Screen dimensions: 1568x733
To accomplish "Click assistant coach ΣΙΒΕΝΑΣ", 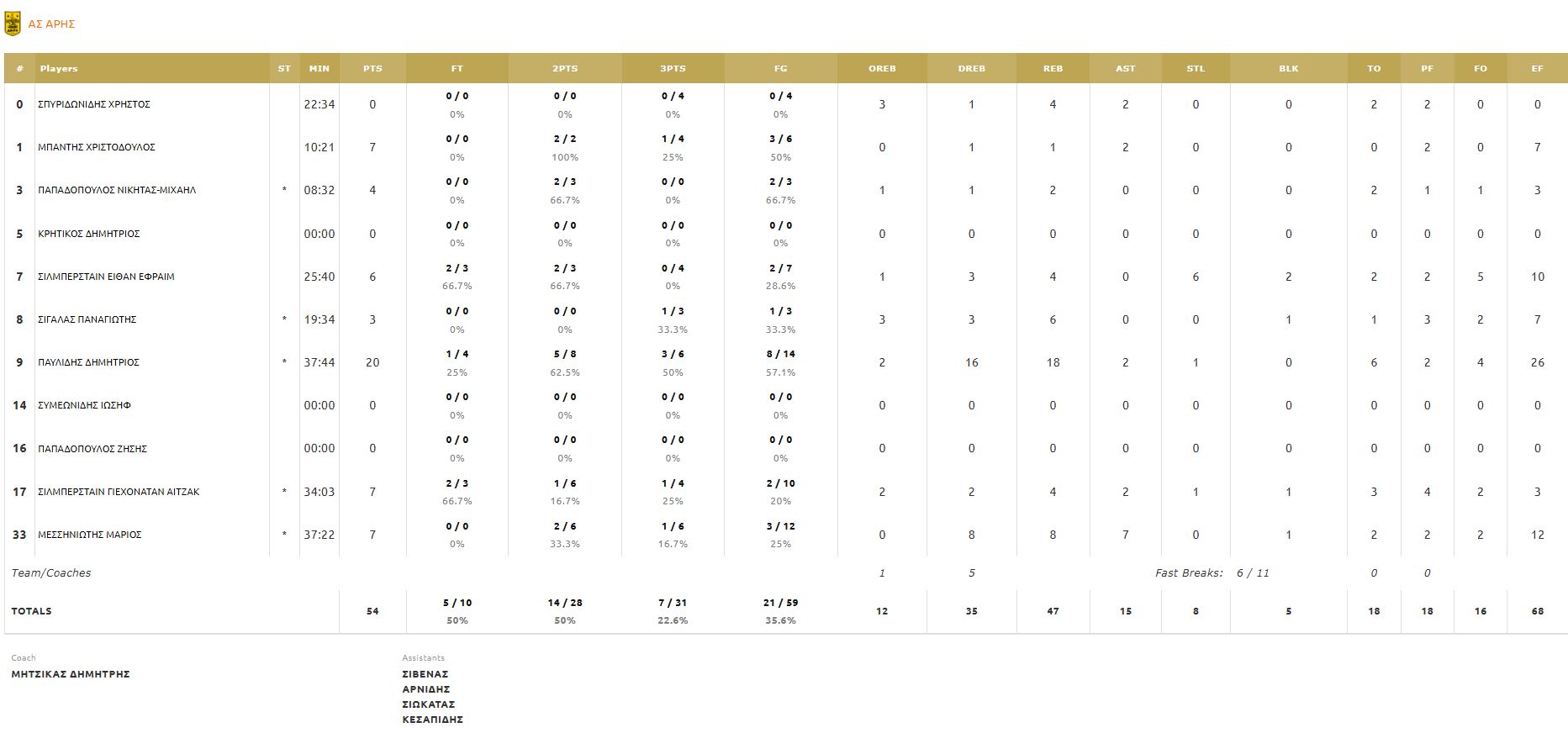I will pos(425,674).
